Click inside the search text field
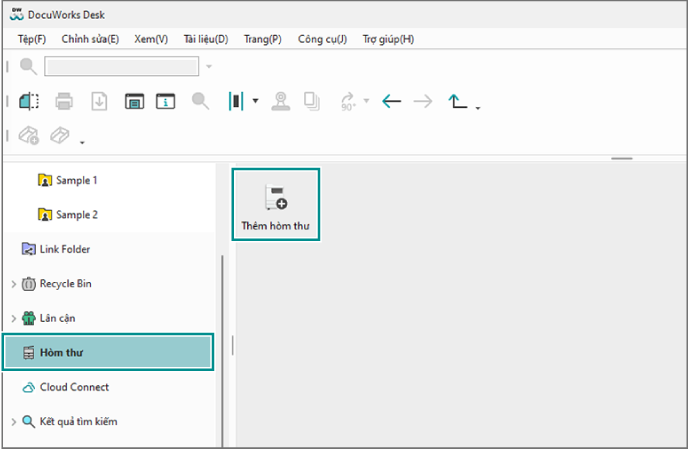 pos(121,67)
